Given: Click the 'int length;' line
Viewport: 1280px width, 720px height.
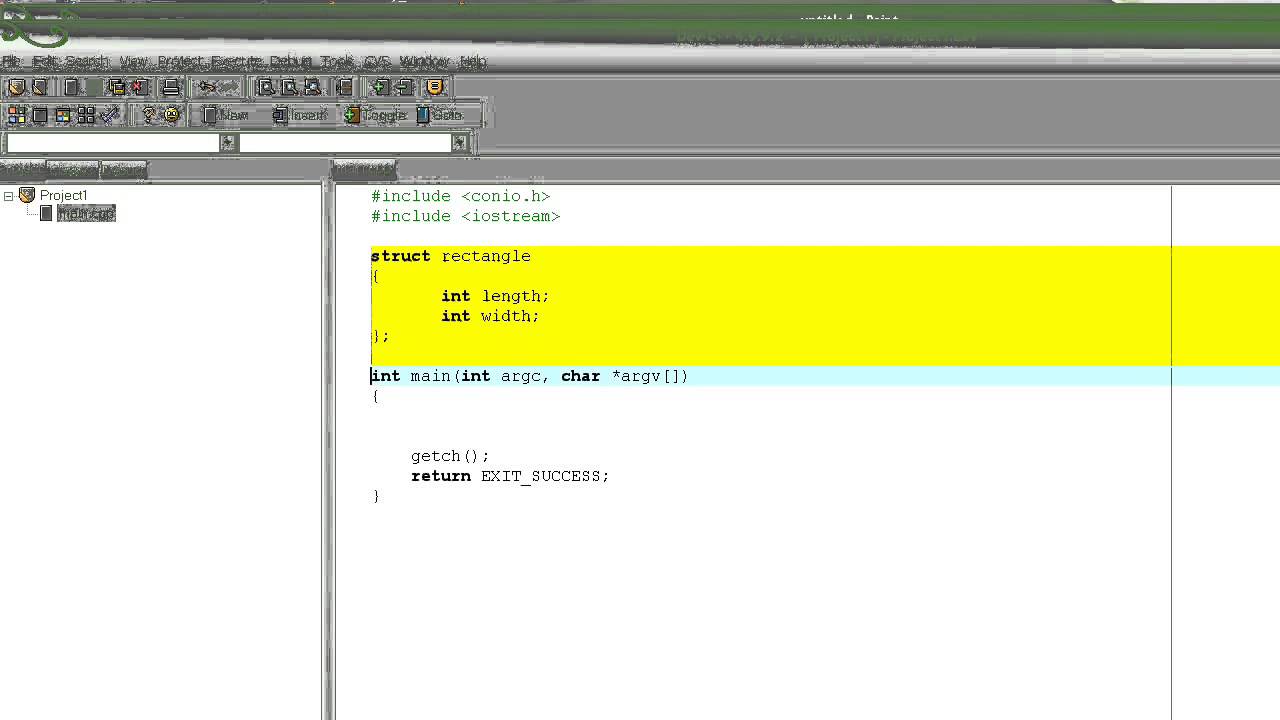Looking at the screenshot, I should (495, 296).
